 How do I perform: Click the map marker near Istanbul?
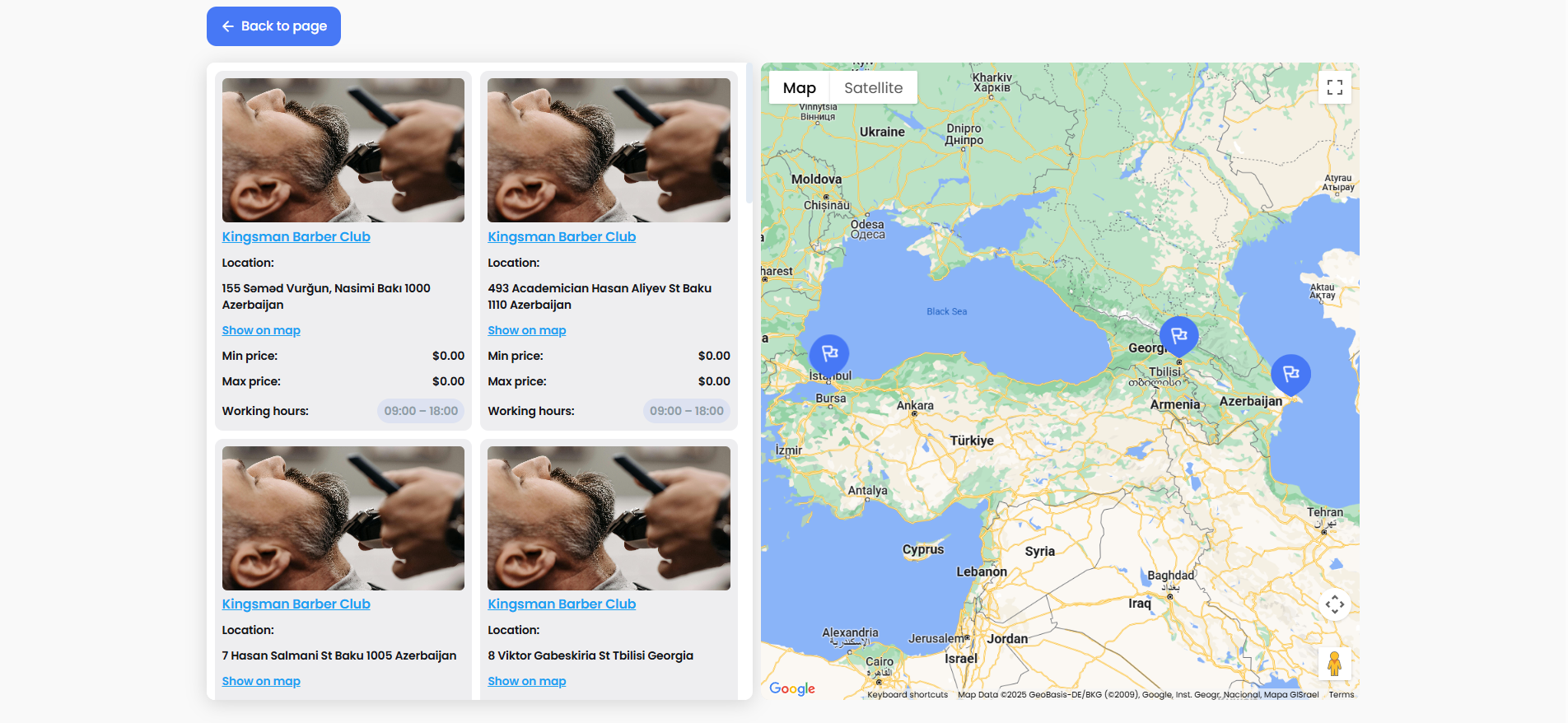click(x=829, y=355)
